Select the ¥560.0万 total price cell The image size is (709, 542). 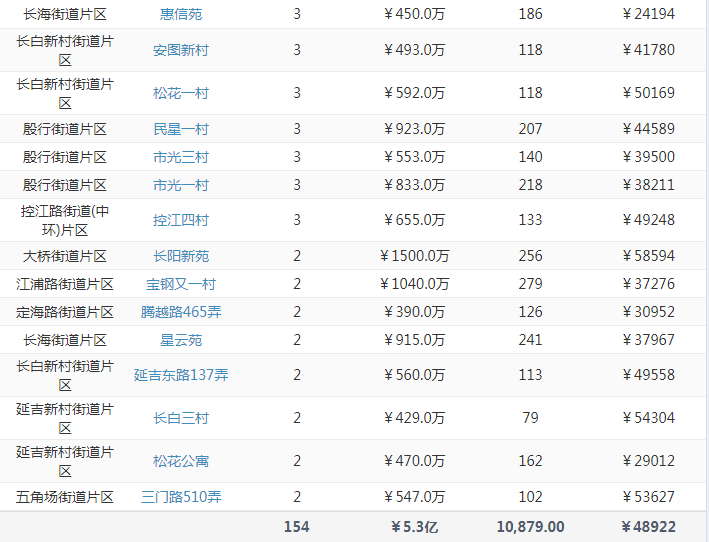[x=414, y=375]
